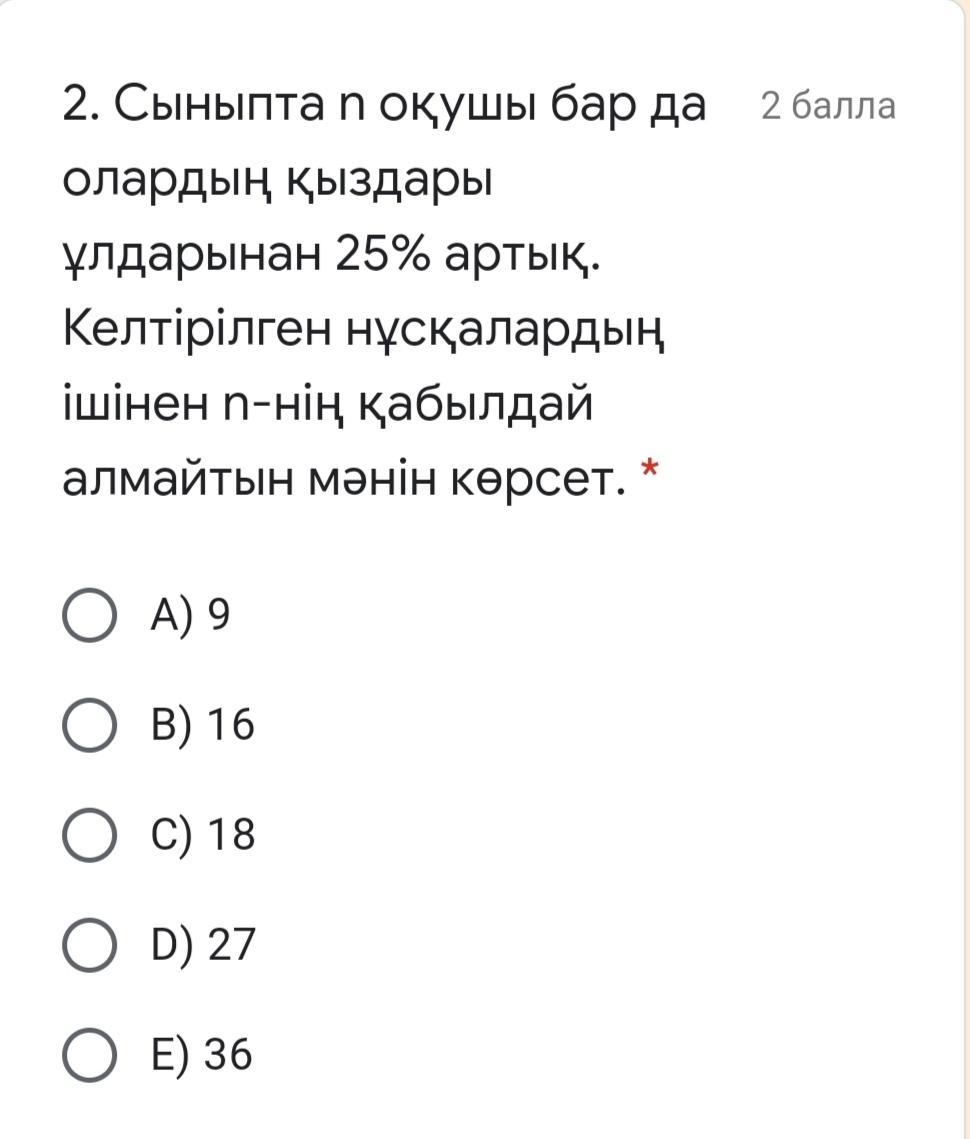
Task: Click the question number "2."
Action: [x=80, y=104]
